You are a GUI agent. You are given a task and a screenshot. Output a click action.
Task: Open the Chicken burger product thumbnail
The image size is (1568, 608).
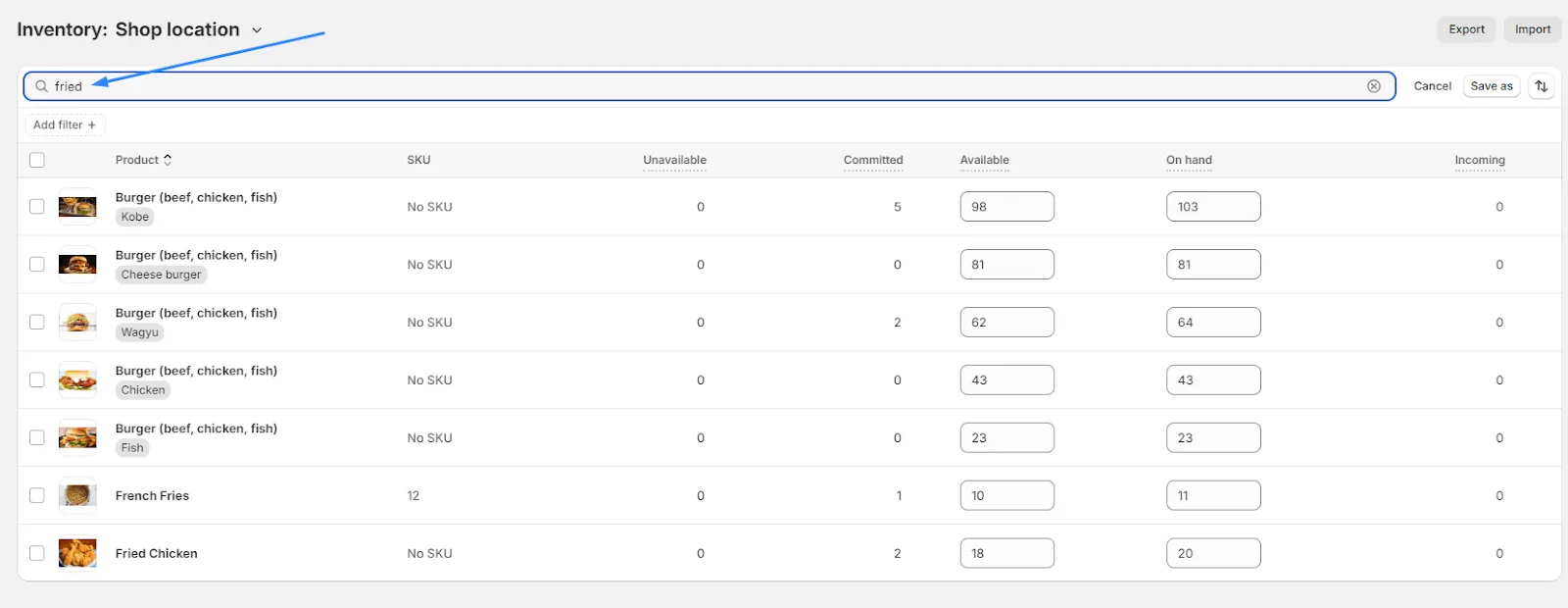[x=77, y=380]
